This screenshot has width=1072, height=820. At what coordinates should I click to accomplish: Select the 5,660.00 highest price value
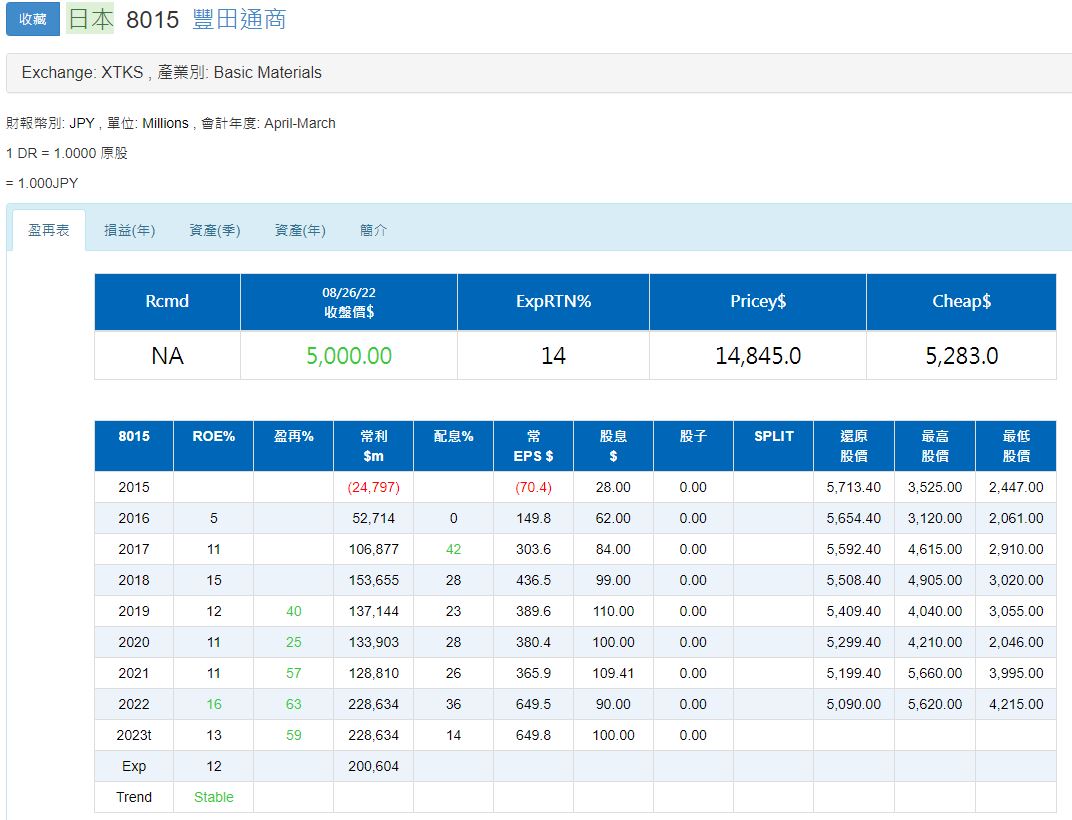click(935, 674)
